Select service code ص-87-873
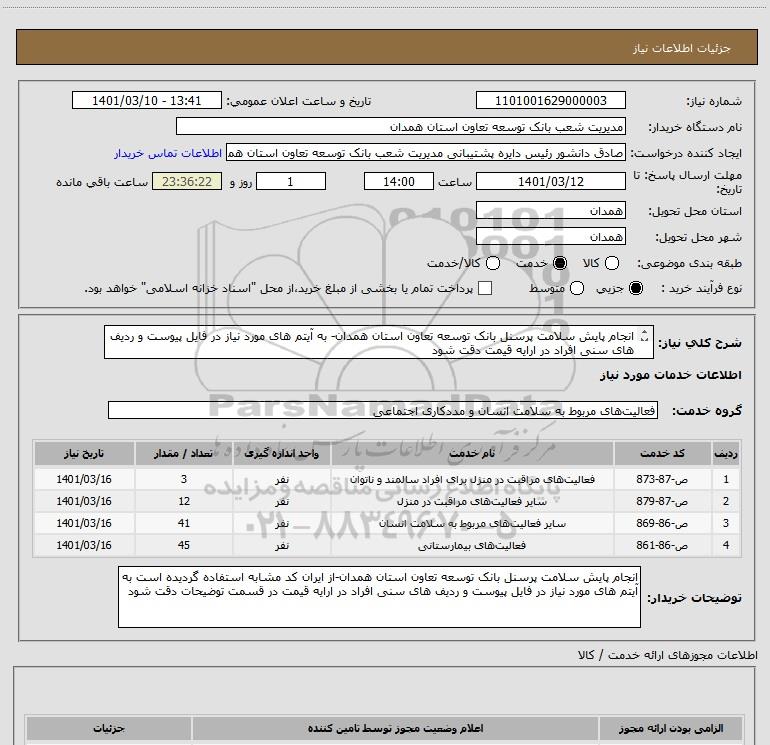The height and width of the screenshot is (745, 770). [662, 479]
